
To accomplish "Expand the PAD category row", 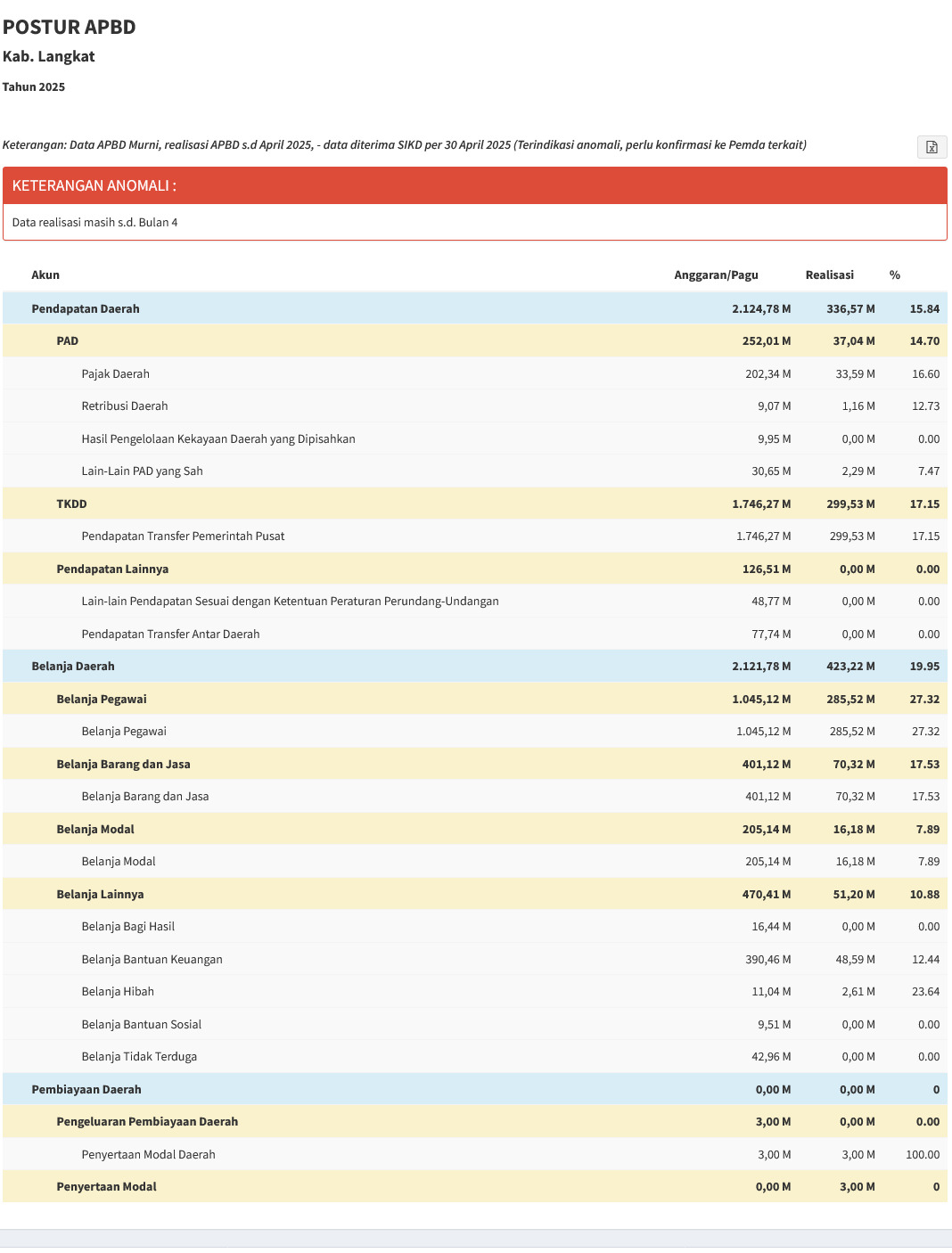I will tap(475, 341).
